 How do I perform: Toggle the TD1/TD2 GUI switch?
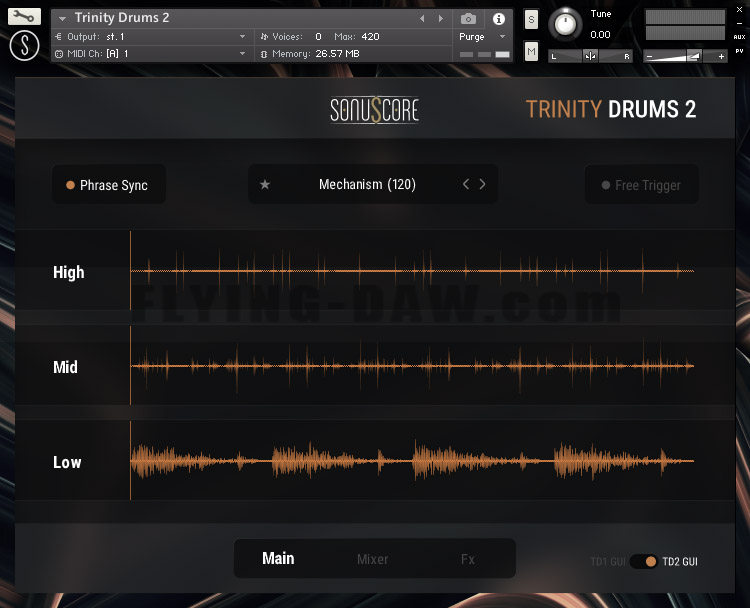click(x=644, y=561)
